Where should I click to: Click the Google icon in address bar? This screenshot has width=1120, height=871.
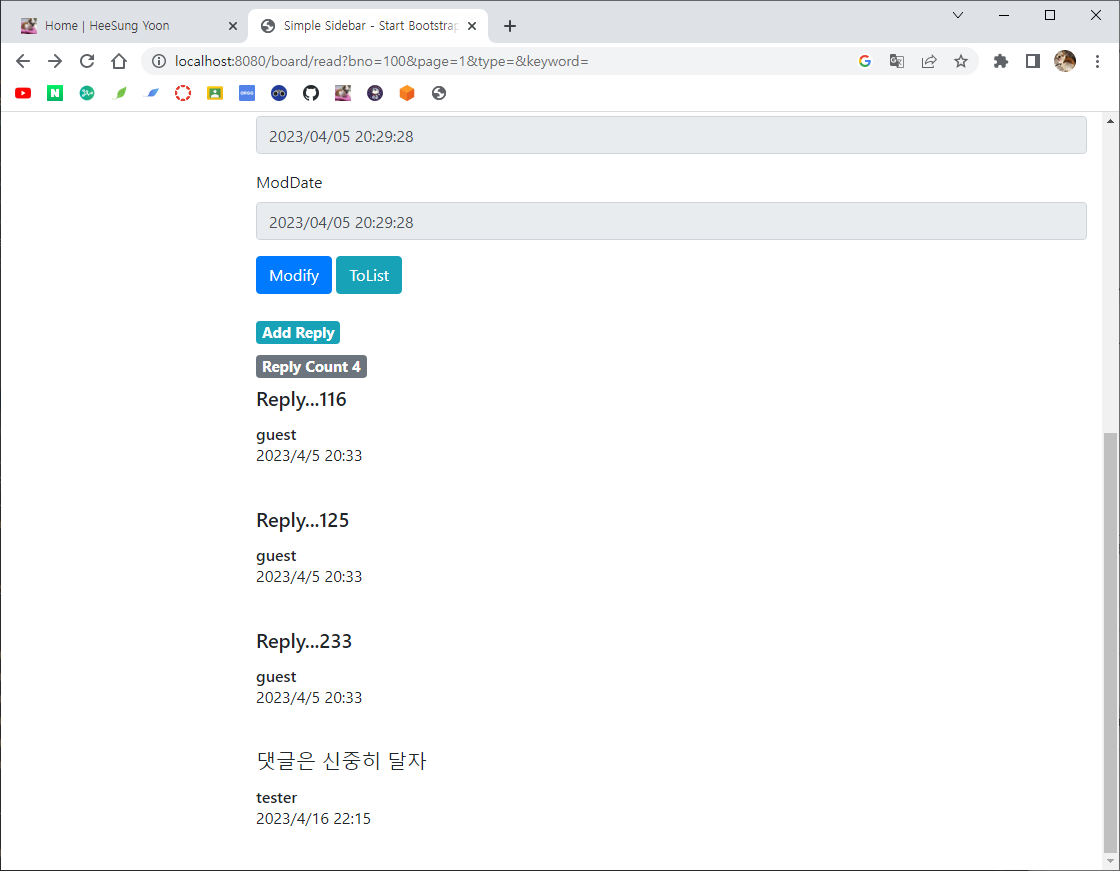click(865, 61)
